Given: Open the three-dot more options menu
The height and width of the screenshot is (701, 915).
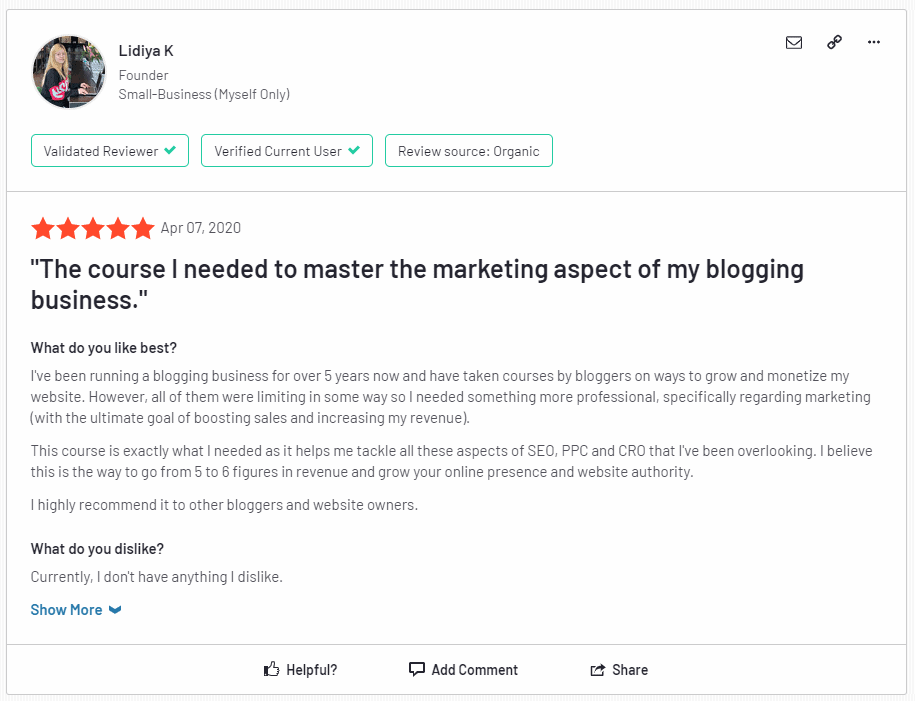Looking at the screenshot, I should pos(874,42).
